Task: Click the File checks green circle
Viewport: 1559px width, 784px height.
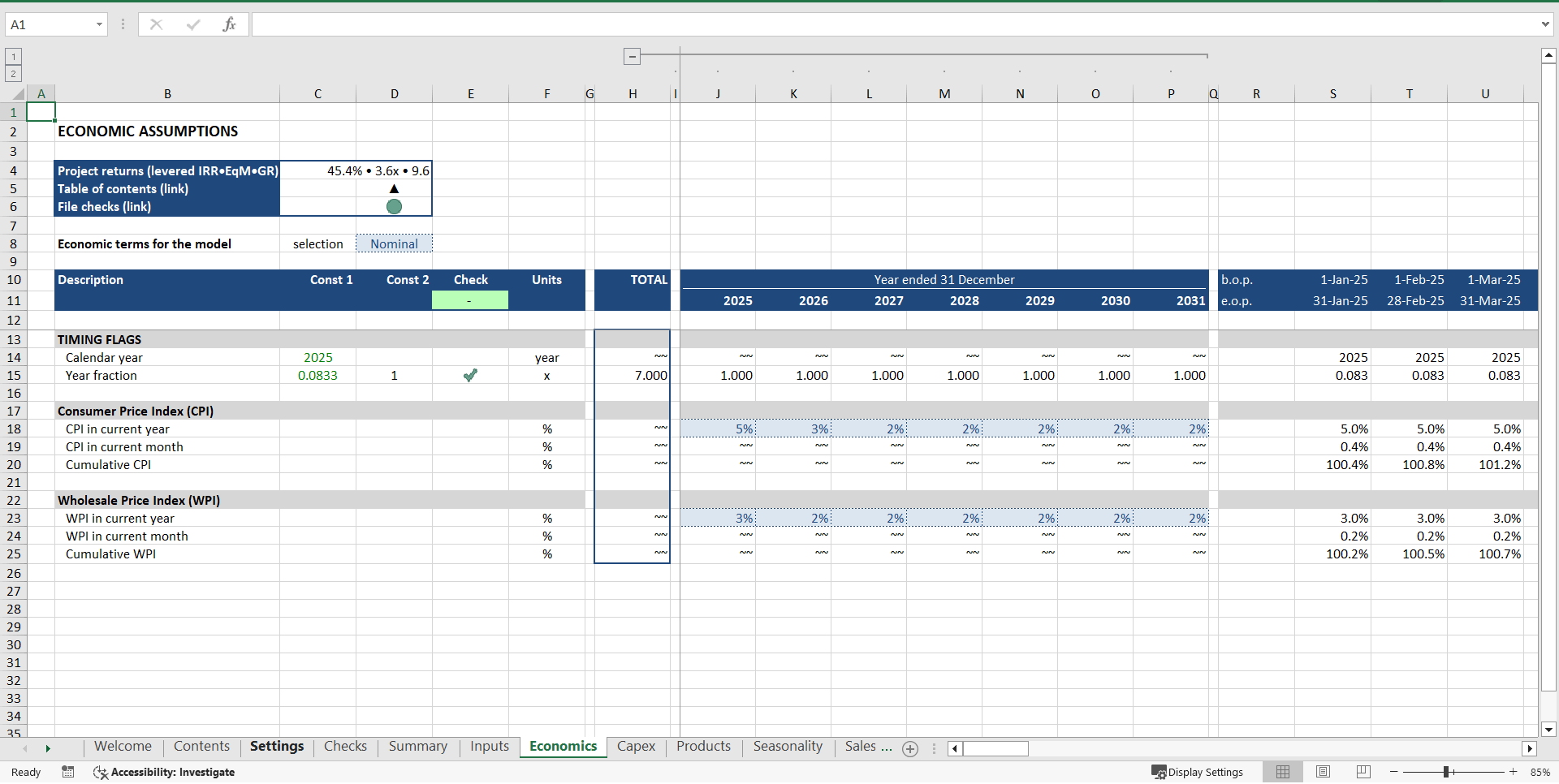Action: (x=394, y=206)
